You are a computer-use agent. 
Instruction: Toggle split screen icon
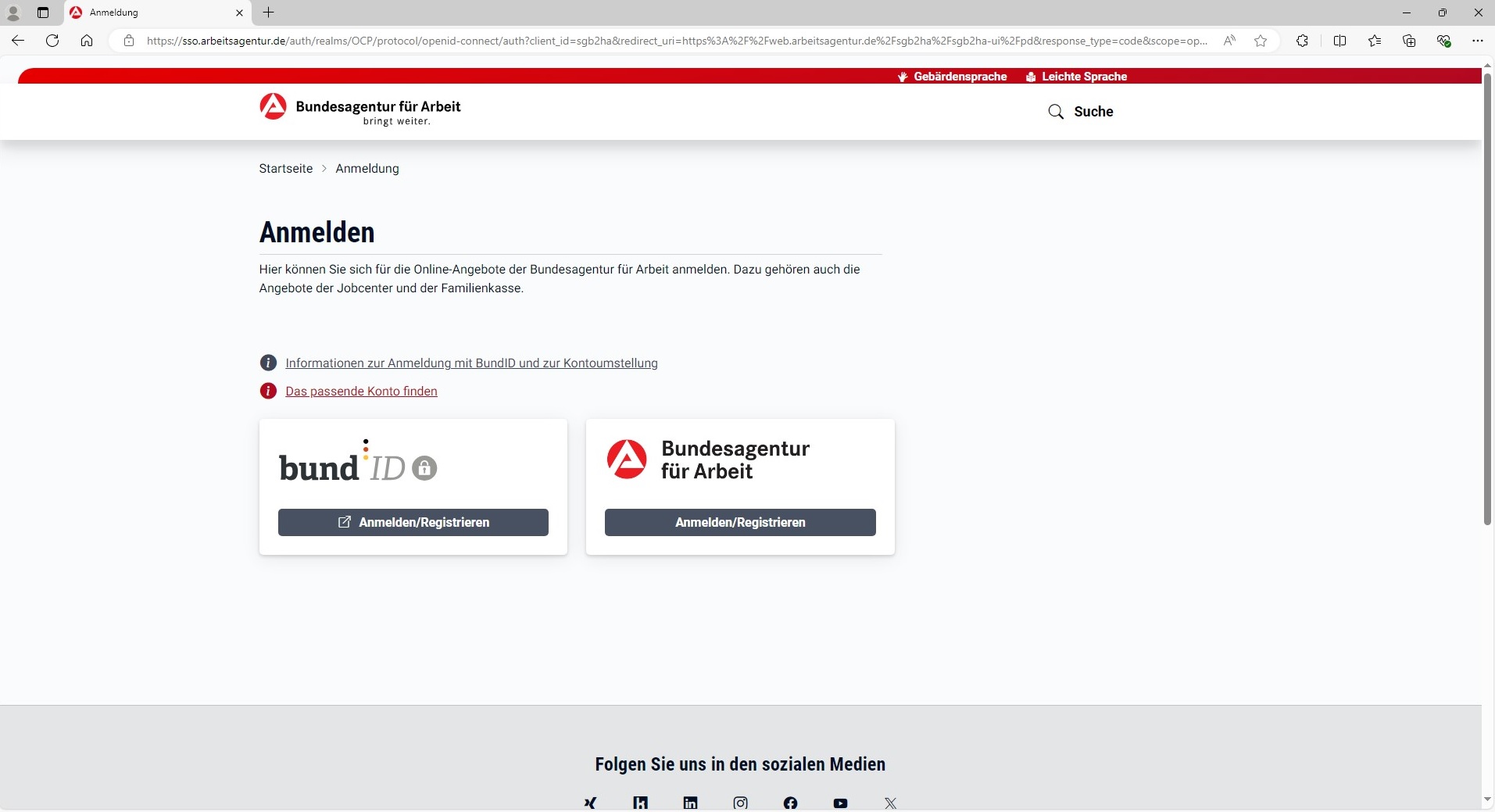(x=1339, y=41)
